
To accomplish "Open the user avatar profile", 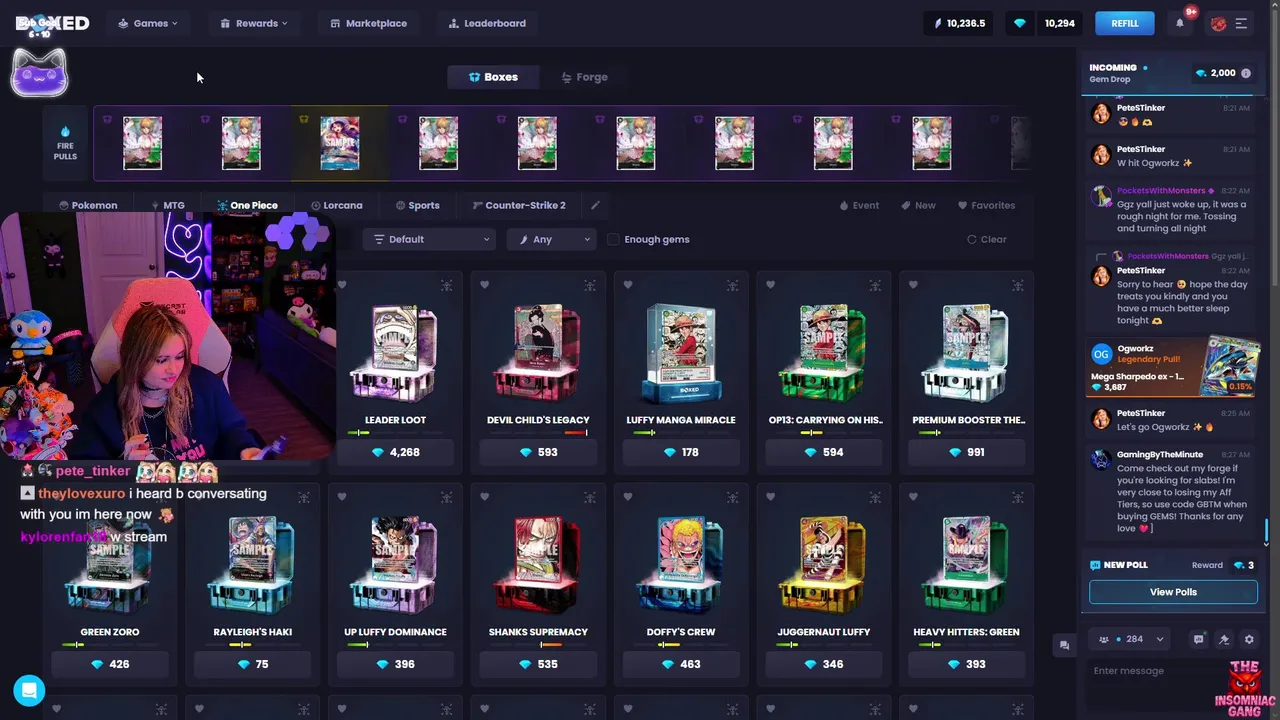I will 1218,23.
